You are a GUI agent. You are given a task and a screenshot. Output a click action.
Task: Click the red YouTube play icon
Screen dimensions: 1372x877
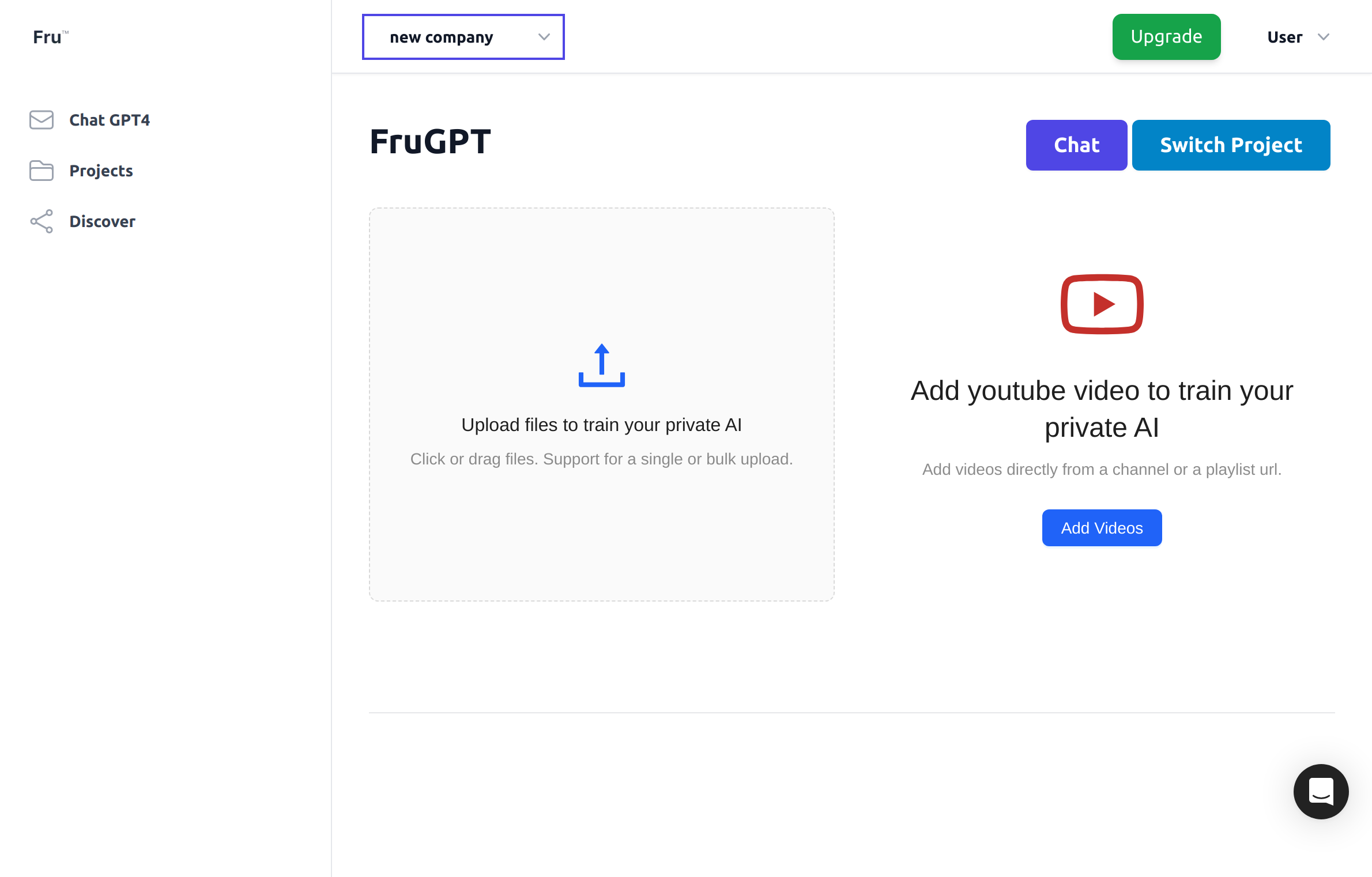(1102, 304)
